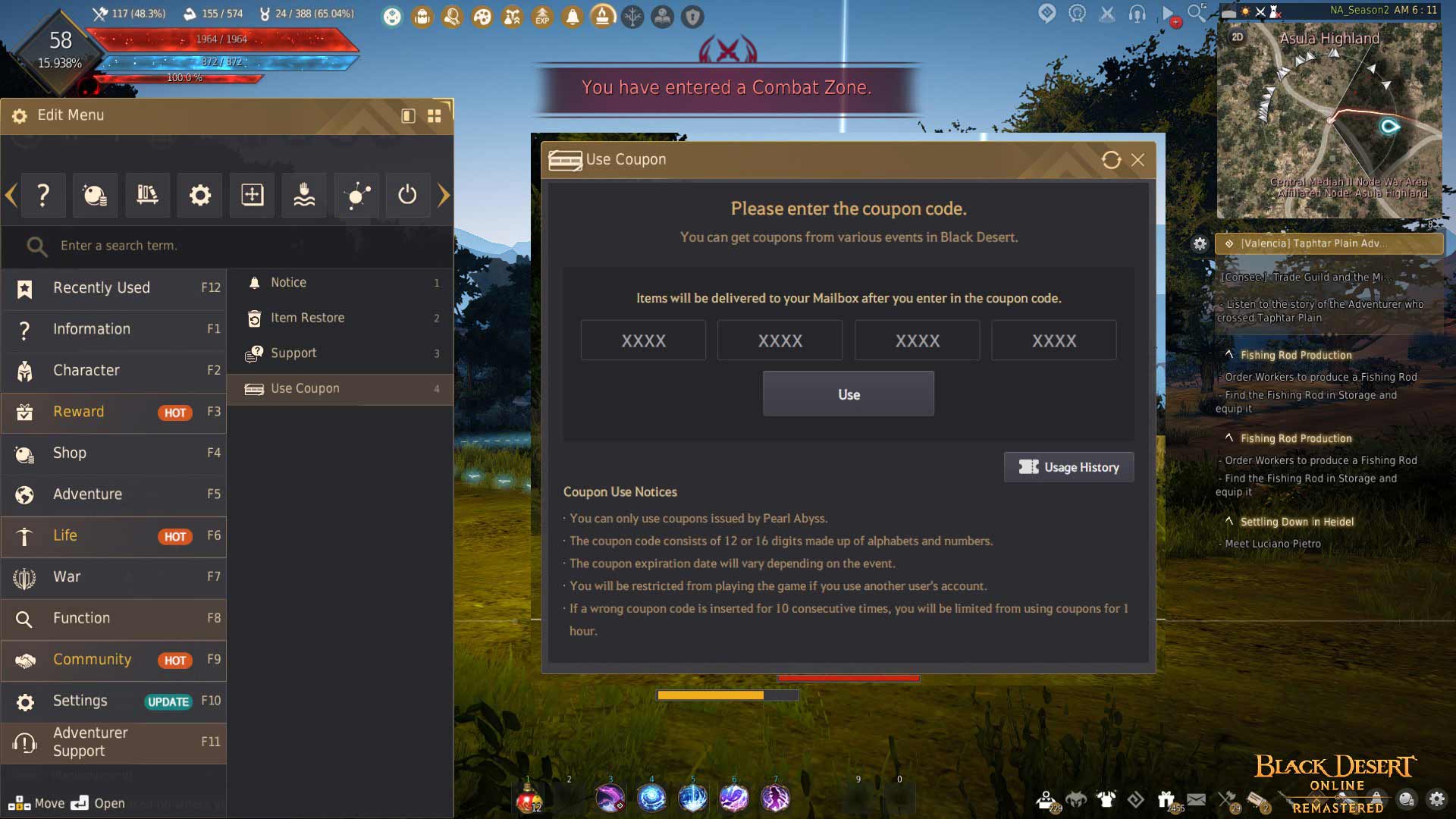Image resolution: width=1456 pixels, height=819 pixels.
Task: Click the backpack buff icon
Action: point(422,16)
